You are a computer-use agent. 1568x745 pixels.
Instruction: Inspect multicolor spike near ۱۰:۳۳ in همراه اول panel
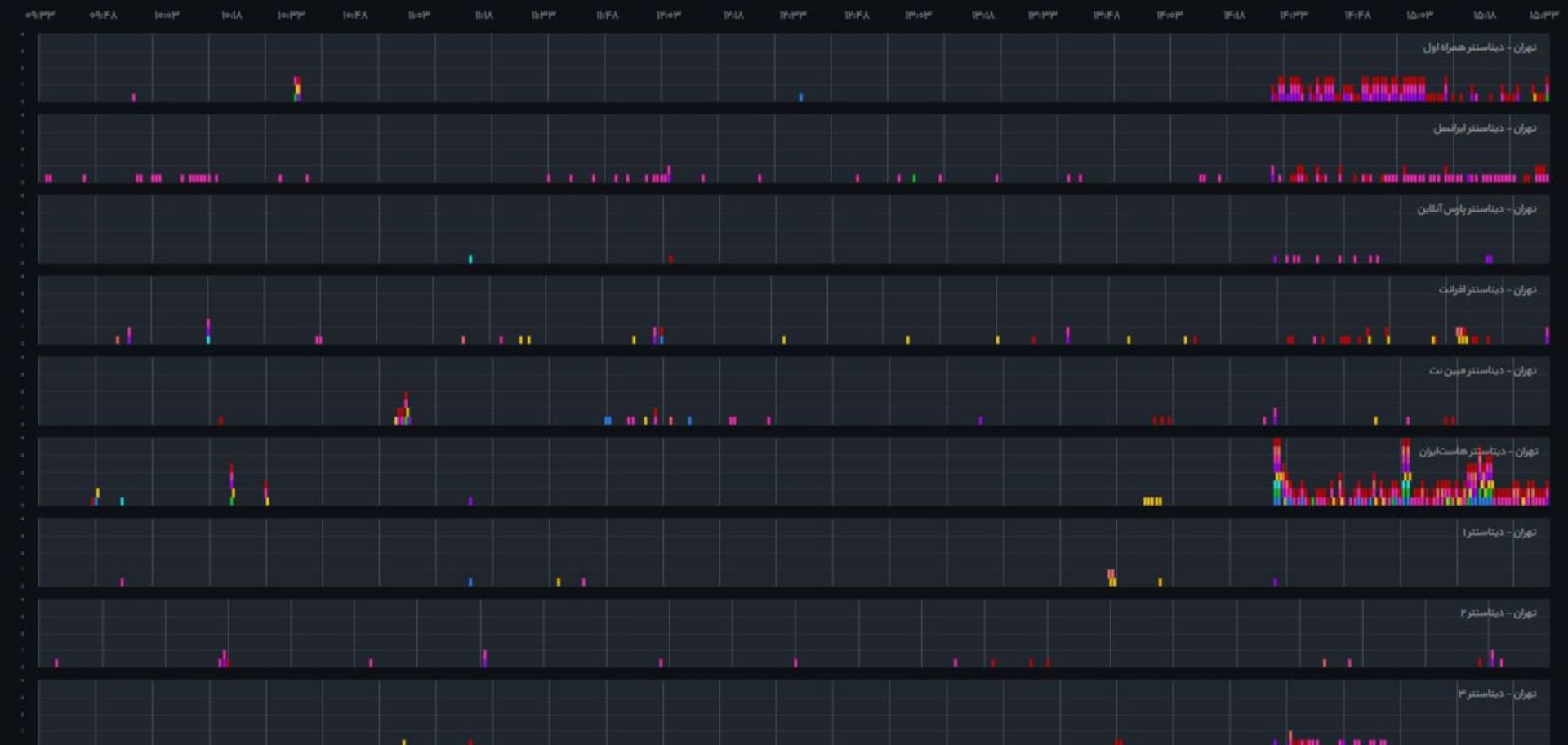tap(297, 89)
